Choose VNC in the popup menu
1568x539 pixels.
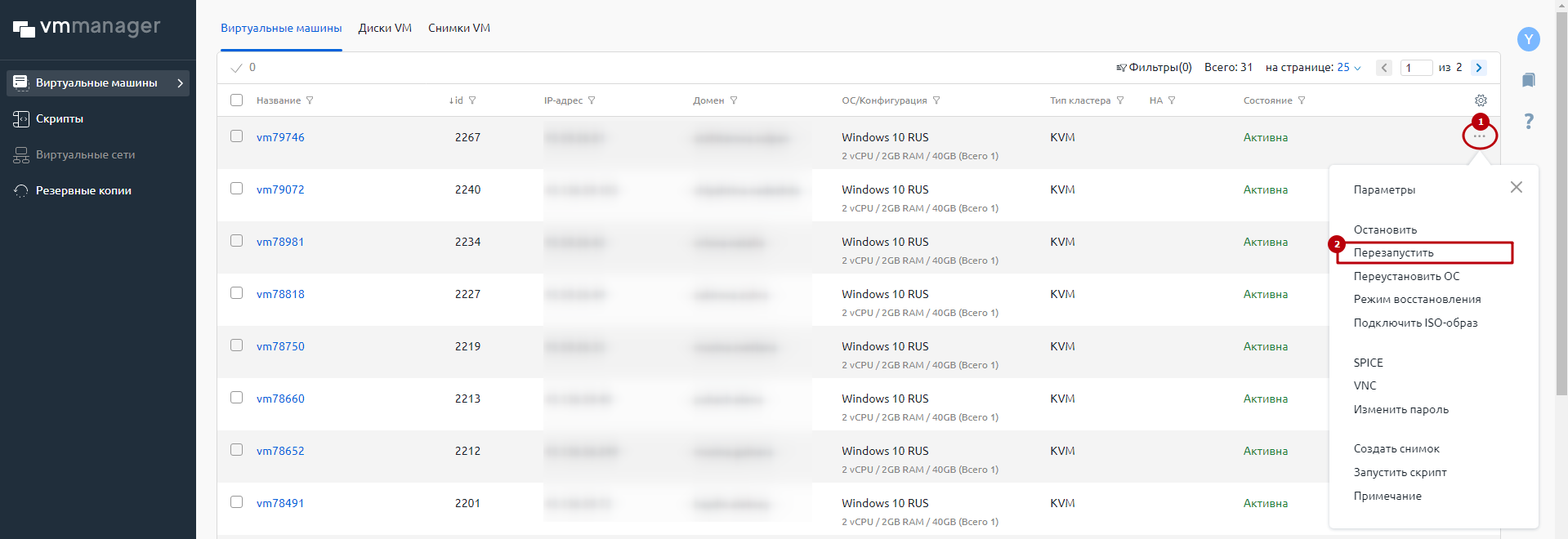coord(1365,385)
